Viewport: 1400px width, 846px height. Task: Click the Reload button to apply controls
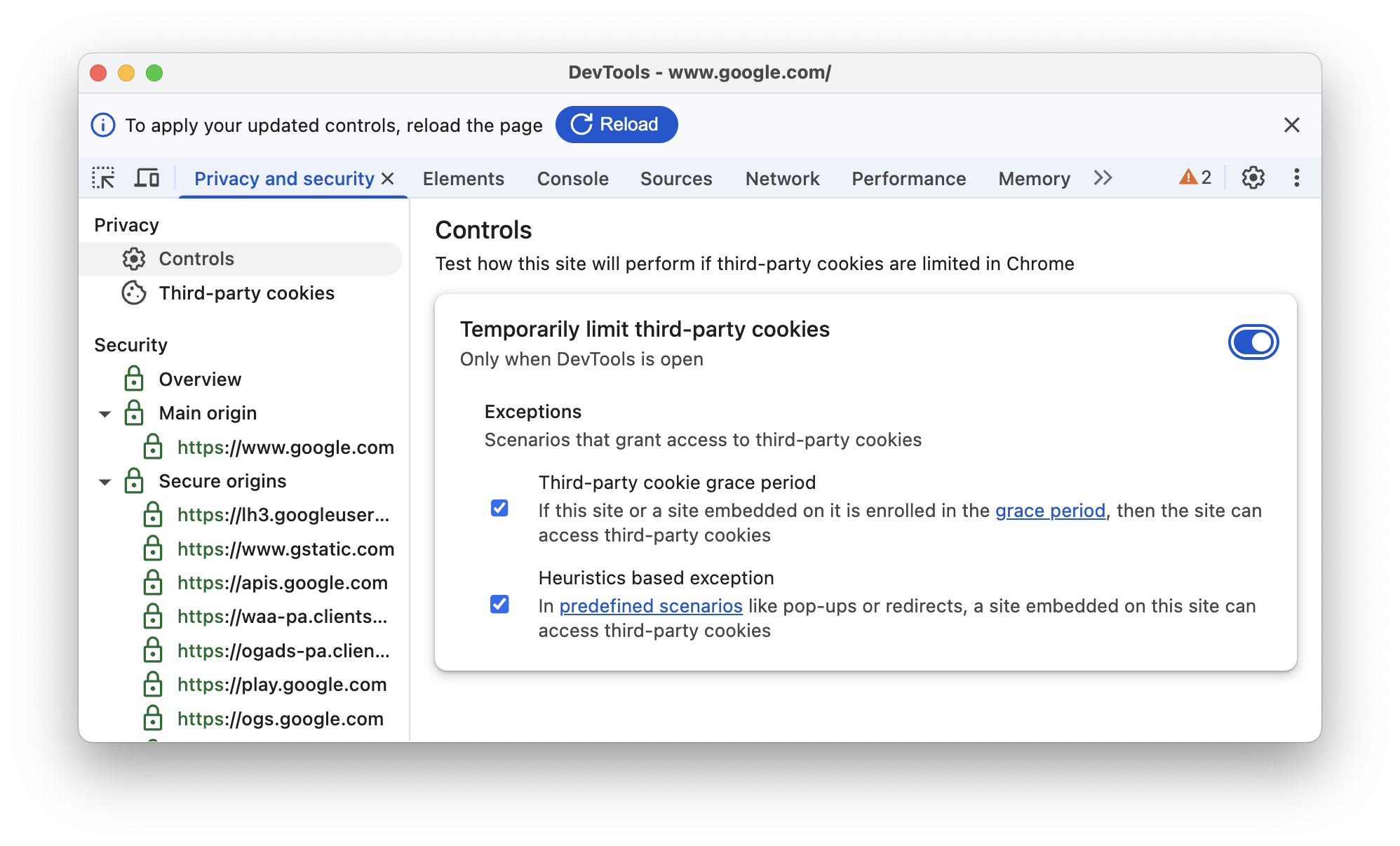point(617,125)
